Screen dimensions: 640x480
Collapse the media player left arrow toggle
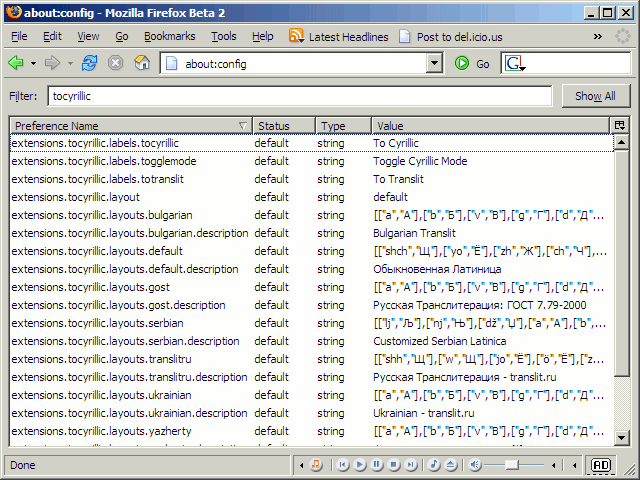pyautogui.click(x=302, y=465)
